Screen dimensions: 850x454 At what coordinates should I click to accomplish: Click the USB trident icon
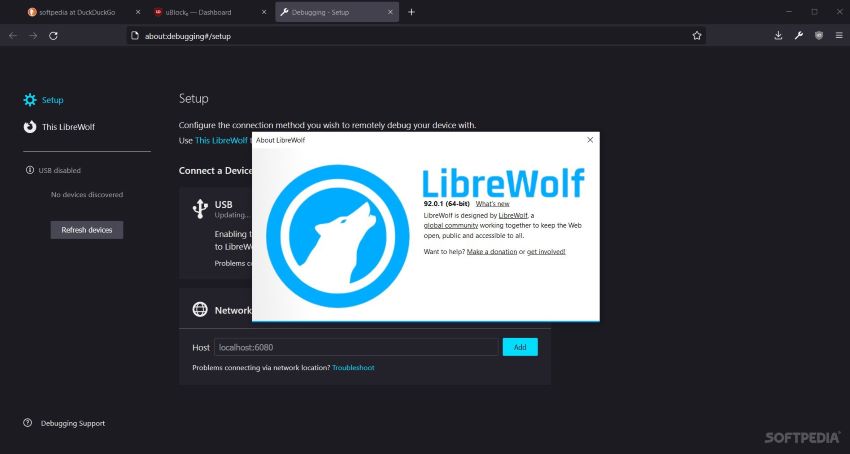pos(200,209)
